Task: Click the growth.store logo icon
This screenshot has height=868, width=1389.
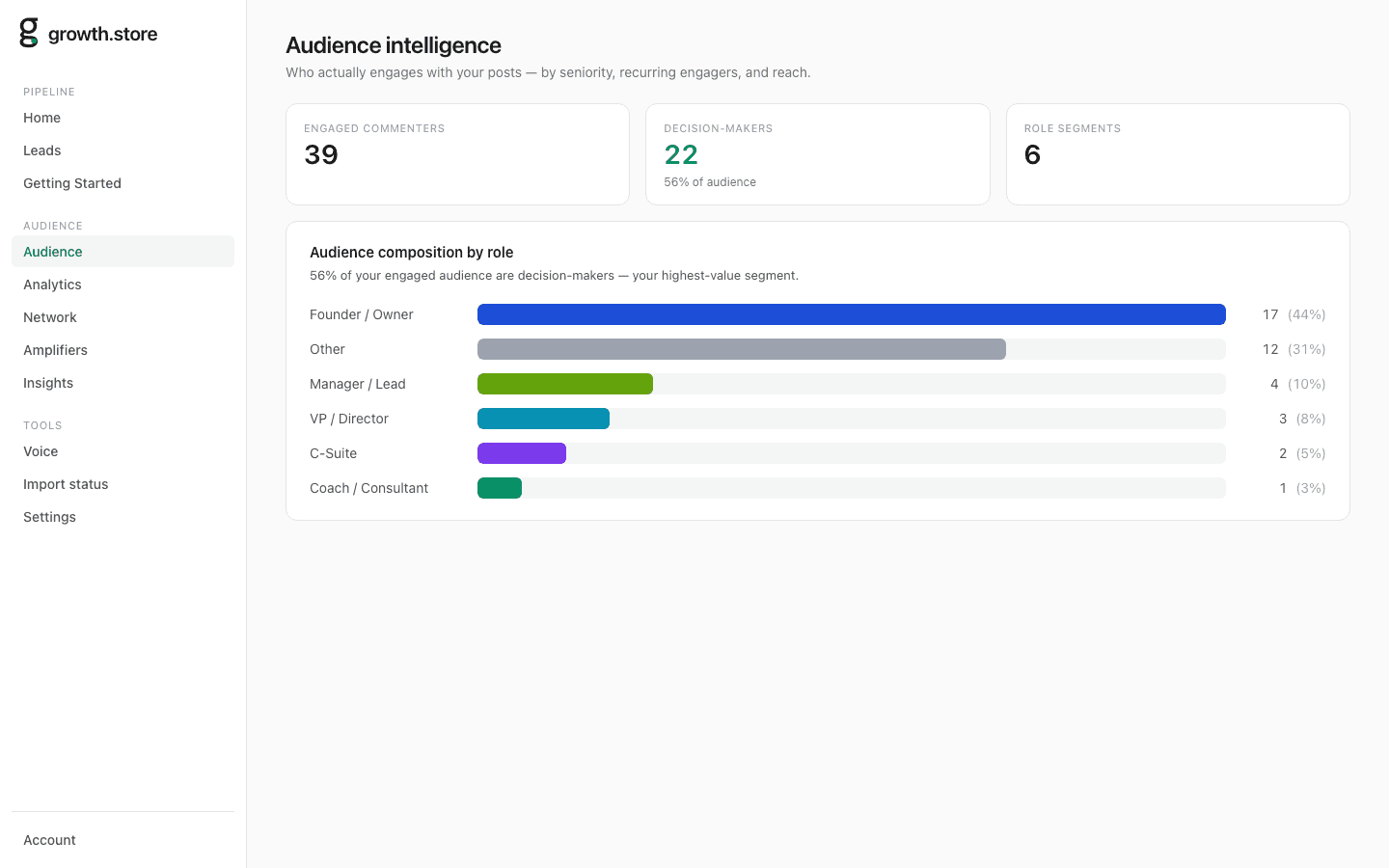Action: [x=29, y=33]
